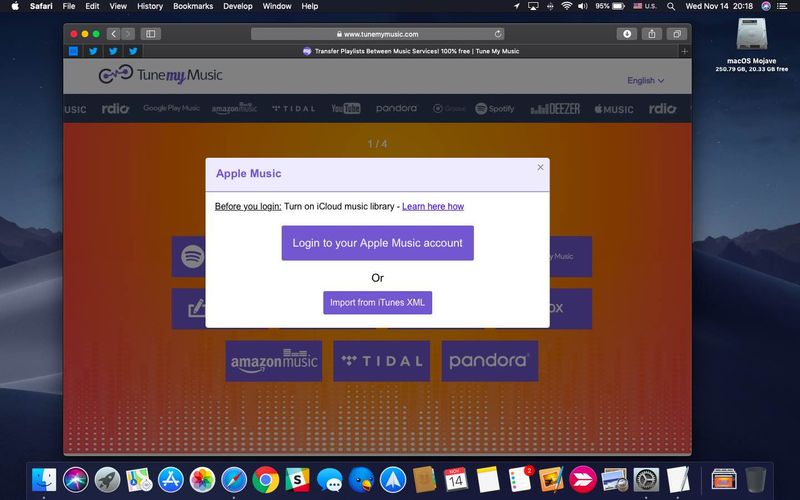This screenshot has width=800, height=500.
Task: Toggle the Safari sidebar button
Action: [x=151, y=34]
